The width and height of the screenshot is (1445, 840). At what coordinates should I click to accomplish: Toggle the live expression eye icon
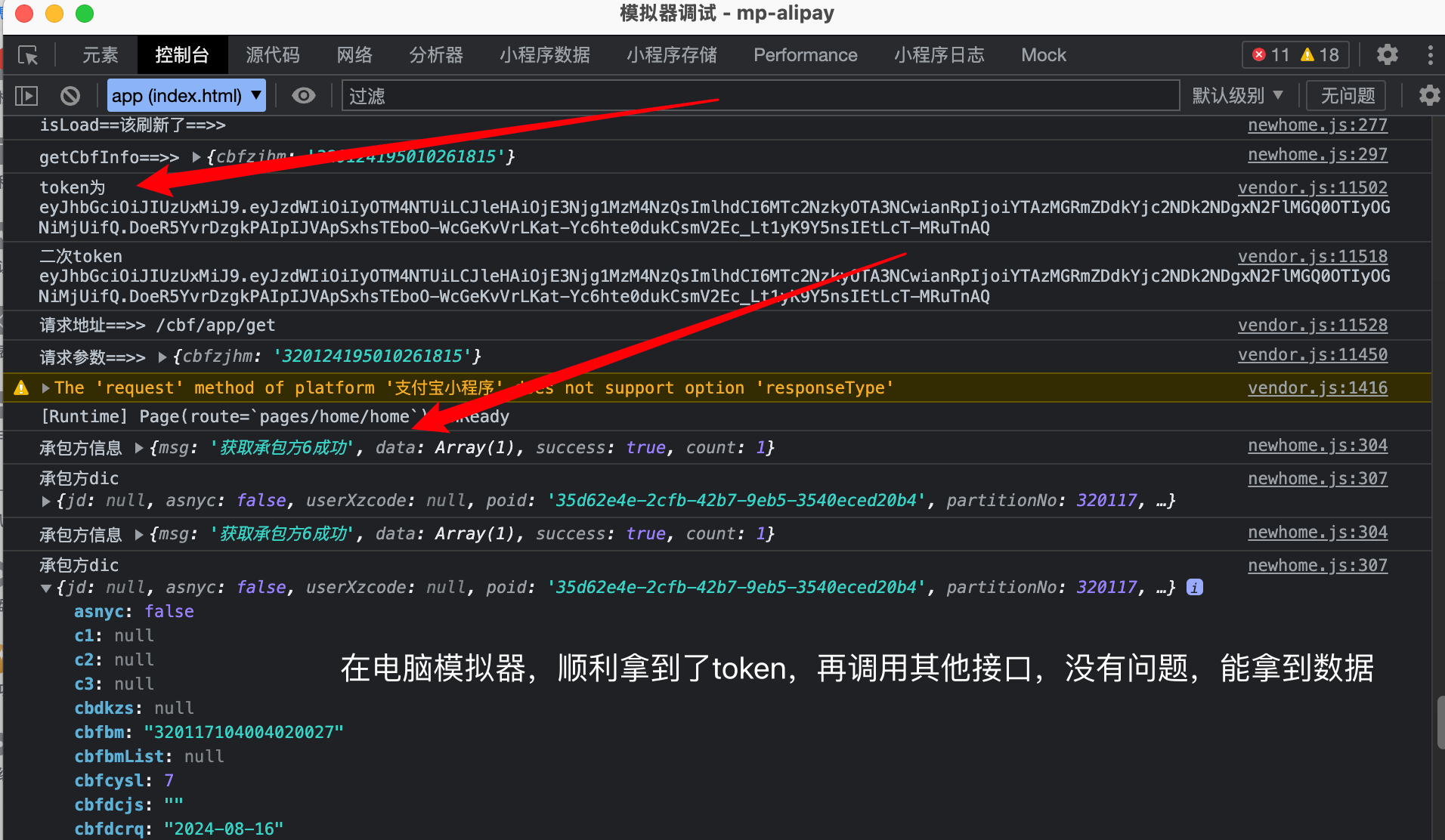[304, 96]
